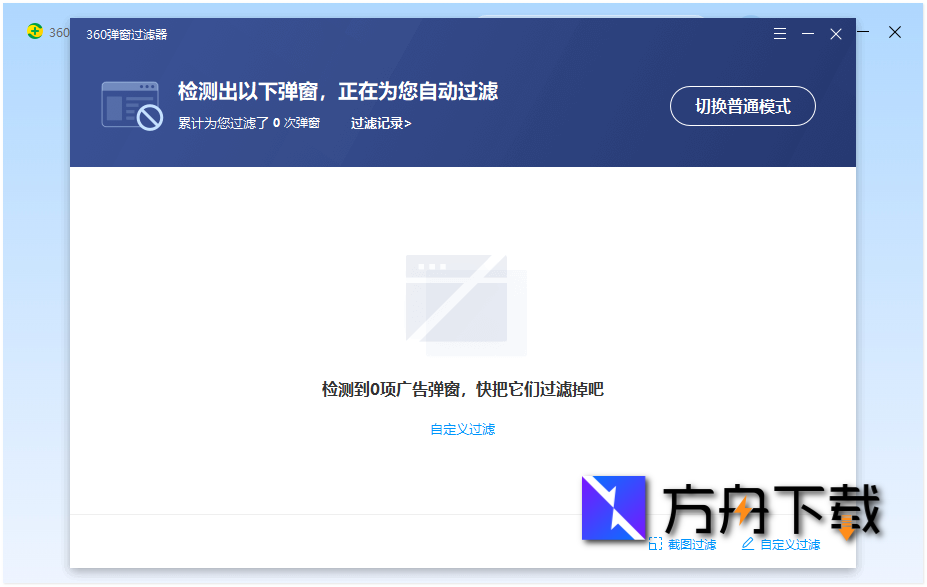The width and height of the screenshot is (927, 587).
Task: Select the pencil icon beside bottom 自定义过滤
Action: [x=746, y=543]
